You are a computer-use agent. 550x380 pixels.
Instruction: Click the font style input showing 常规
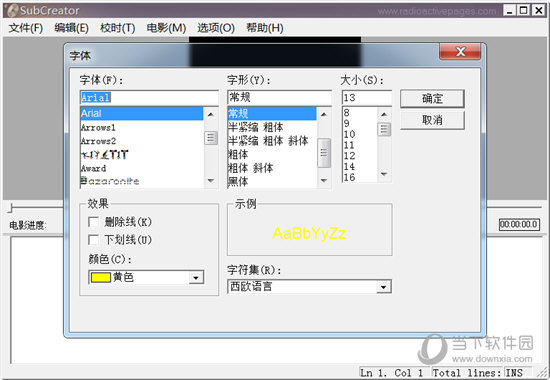[x=280, y=97]
